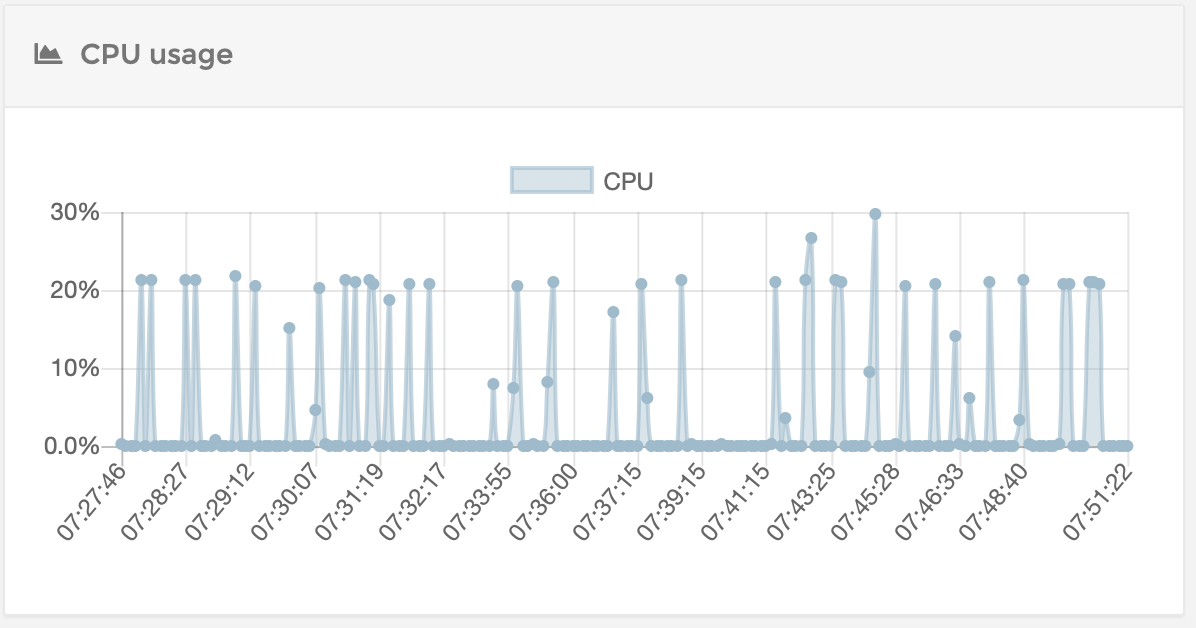The image size is (1196, 628).
Task: Click the area chart icon beside CPU usage
Action: (x=47, y=55)
